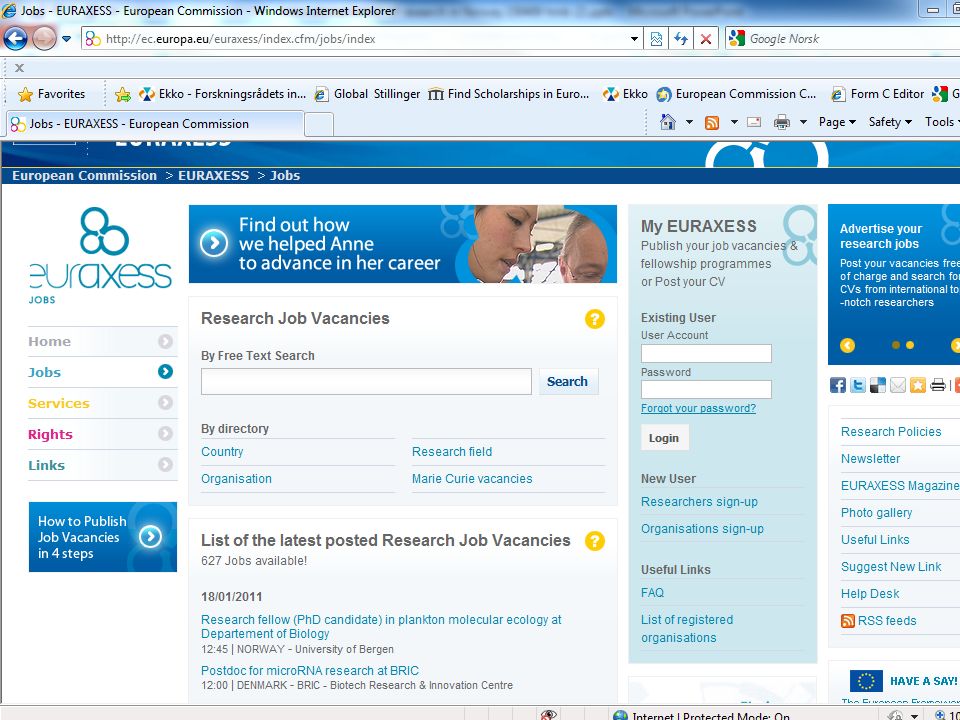Select the Jobs sidebar item
Viewport: 960px width, 720px height.
coord(102,372)
